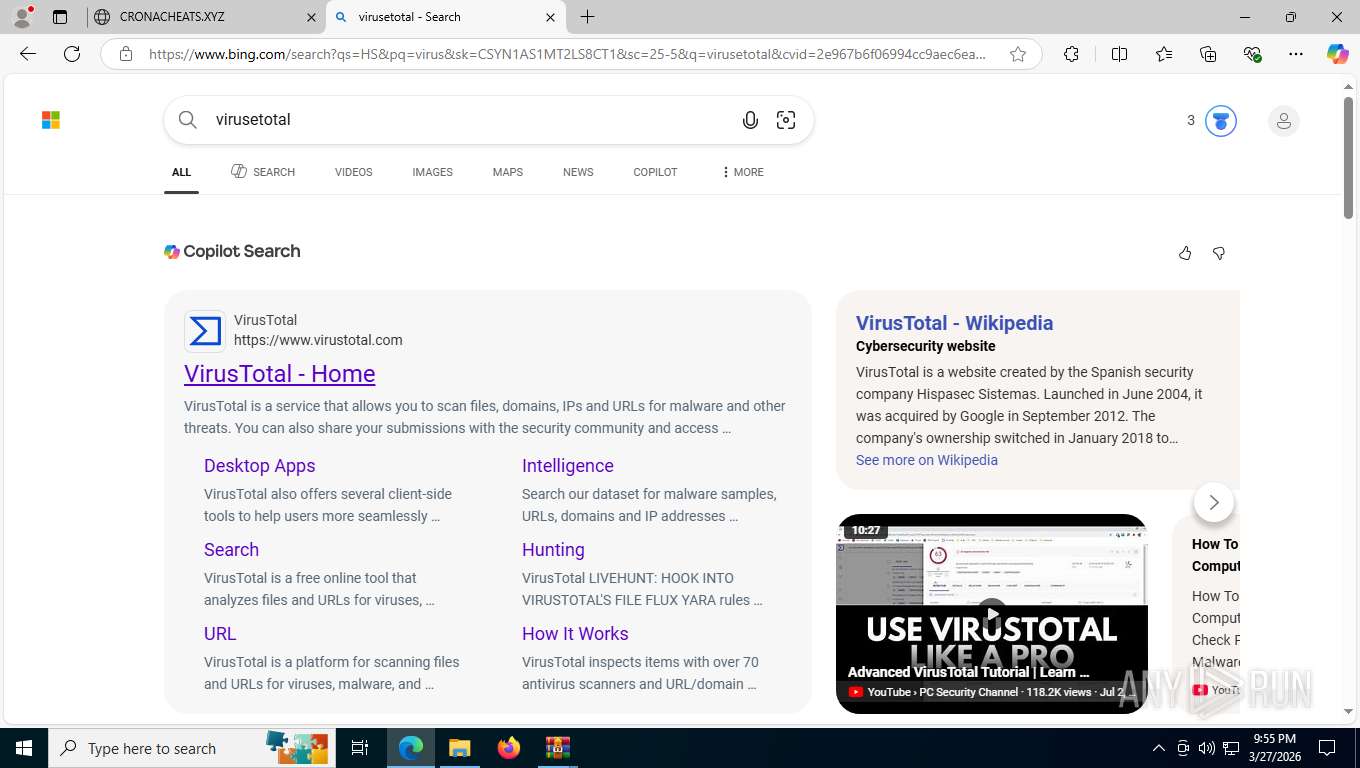
Task: Open visual search camera icon
Action: tap(786, 120)
